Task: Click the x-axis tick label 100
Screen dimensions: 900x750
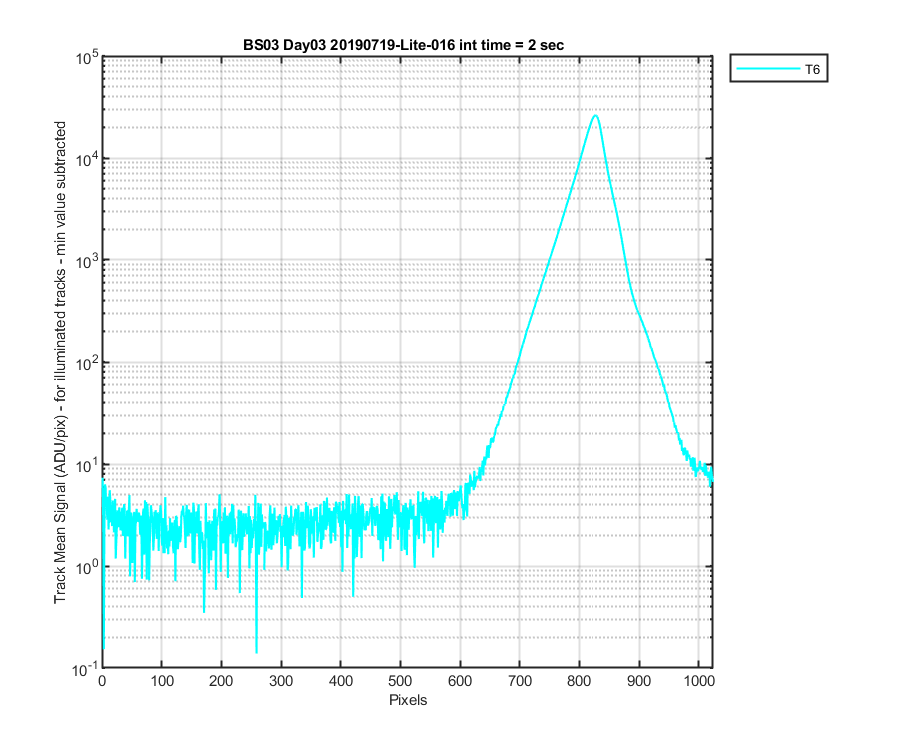Action: click(162, 681)
